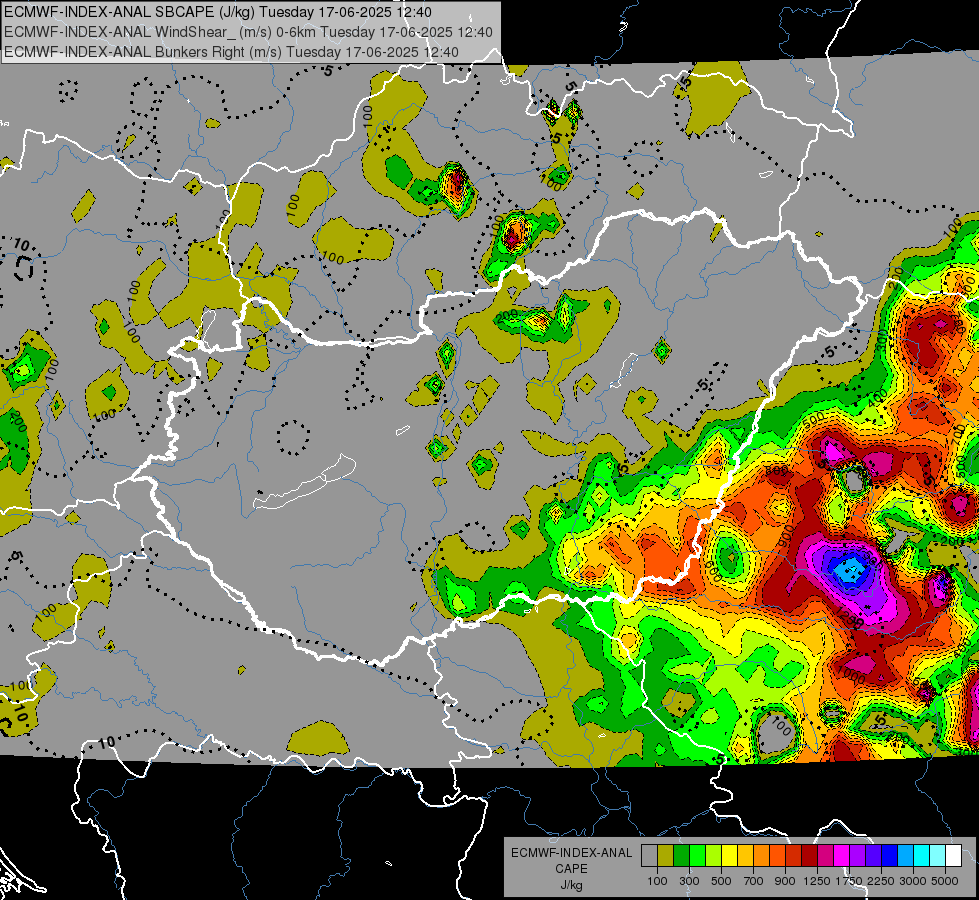Click the pale cyan legend swatch
Image resolution: width=979 pixels, height=900 pixels.
tap(938, 856)
